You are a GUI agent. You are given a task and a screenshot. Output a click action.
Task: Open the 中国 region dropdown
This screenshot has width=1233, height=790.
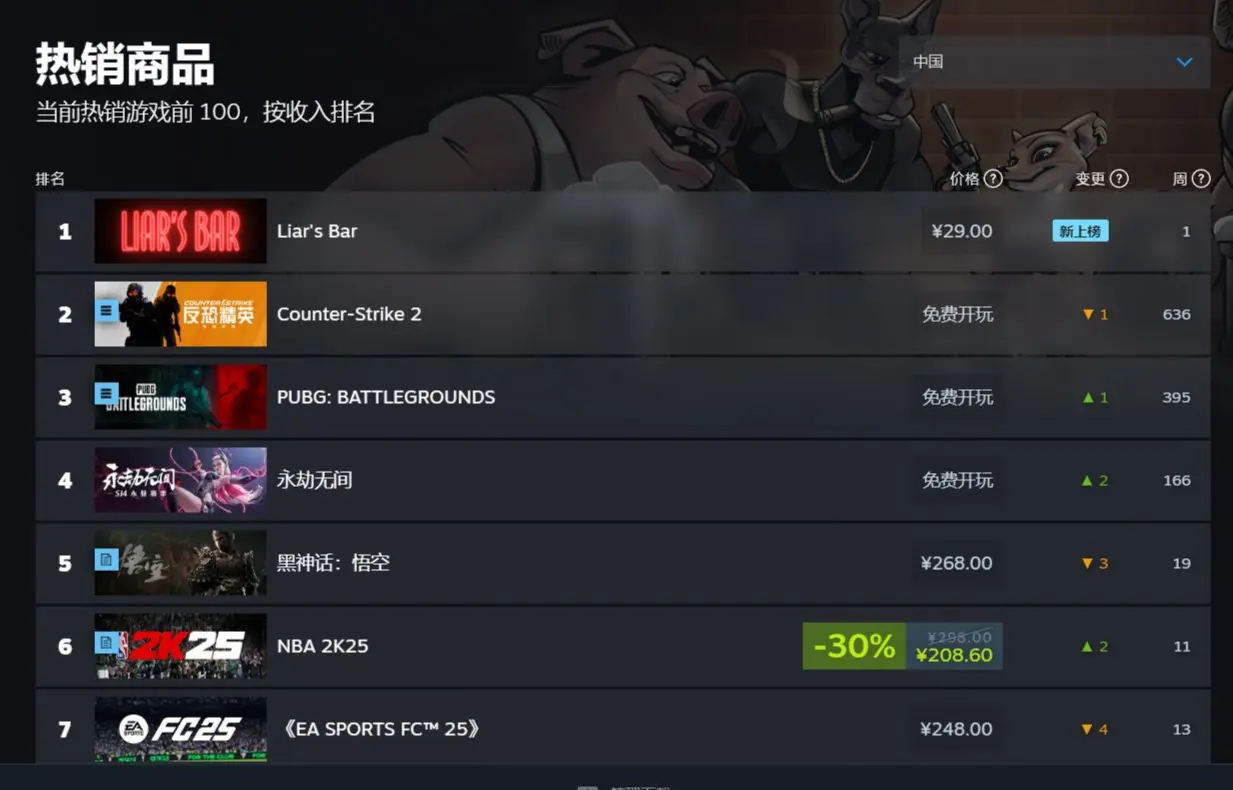pos(1054,62)
